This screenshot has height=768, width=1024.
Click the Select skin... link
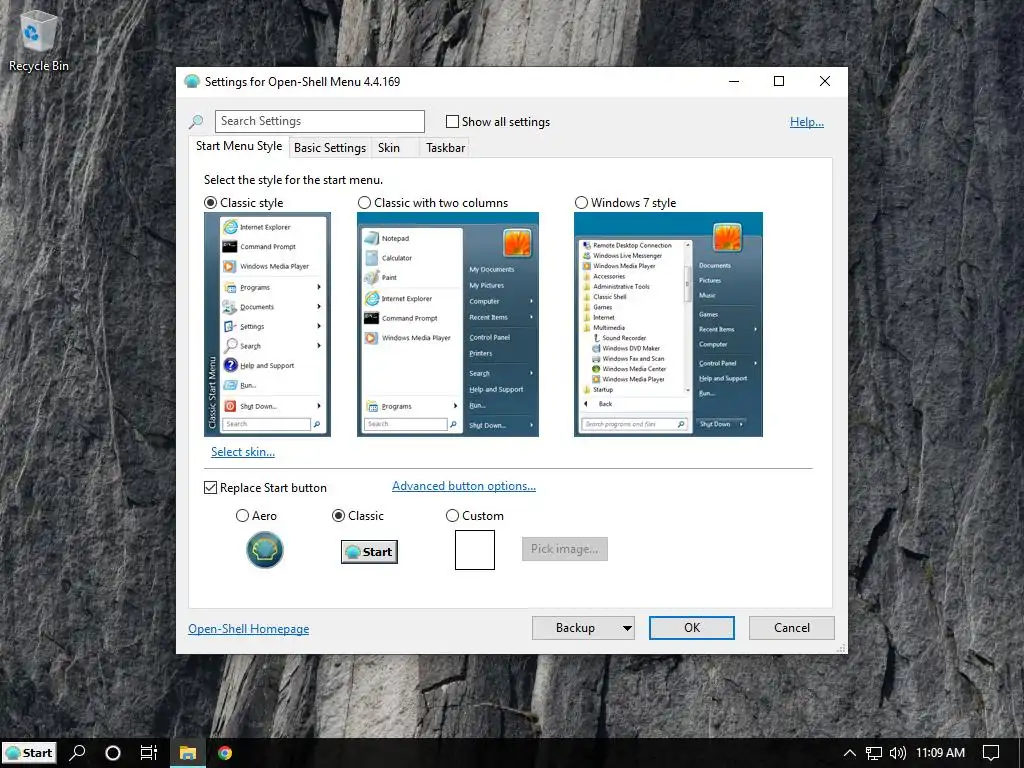[243, 452]
